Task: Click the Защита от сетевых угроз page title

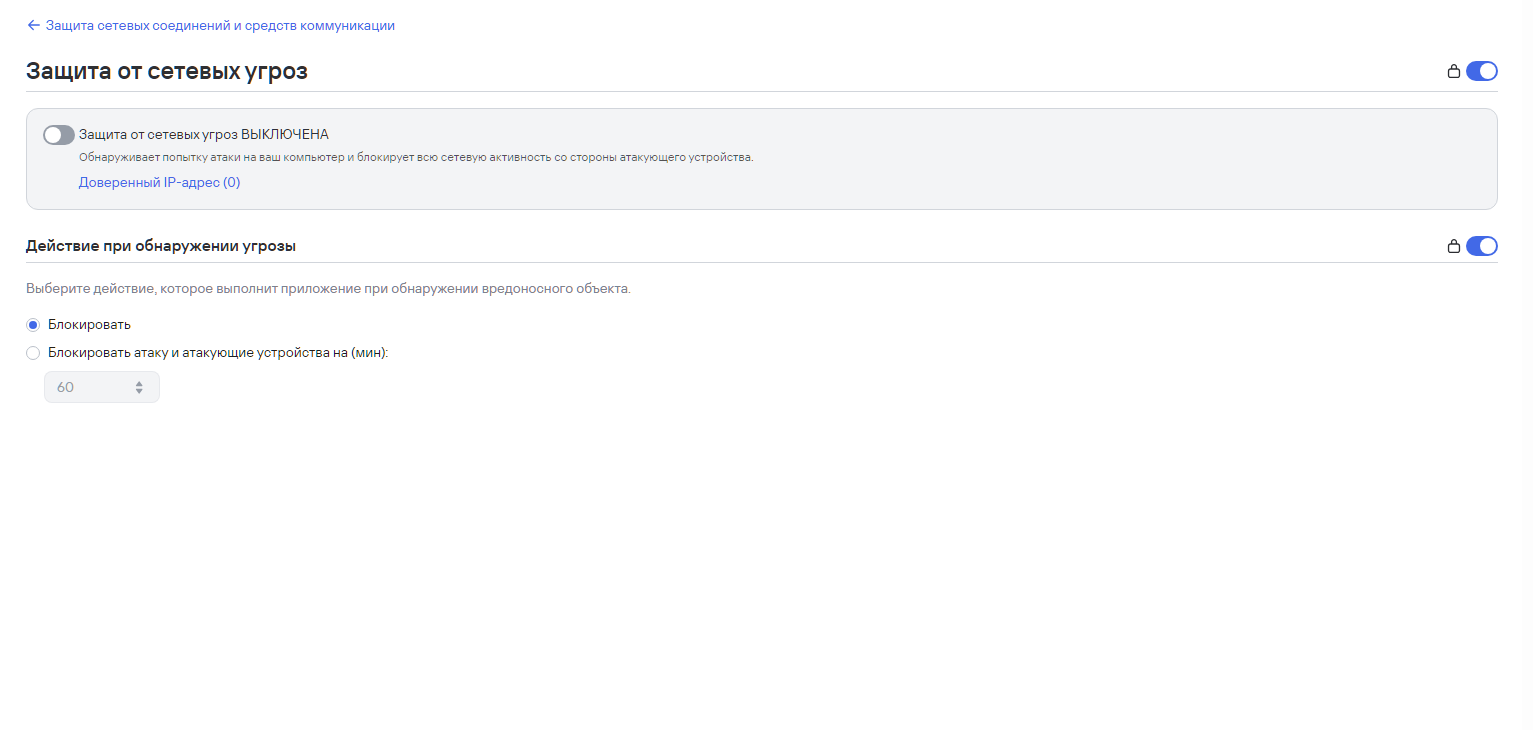Action: [x=167, y=71]
